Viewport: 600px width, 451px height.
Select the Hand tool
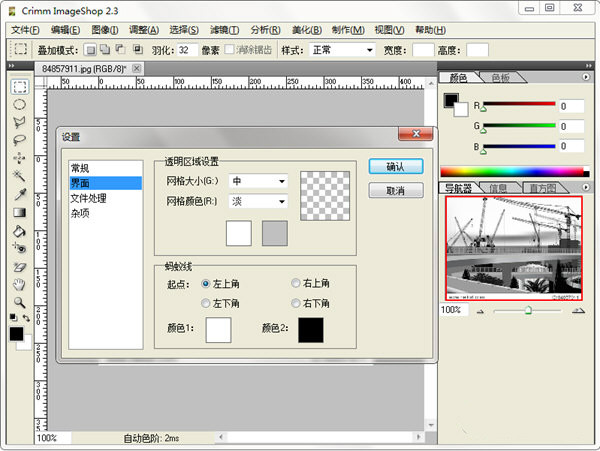[19, 284]
